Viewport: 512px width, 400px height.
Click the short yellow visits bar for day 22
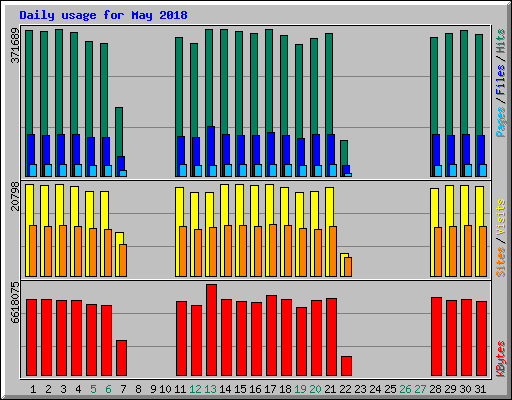(x=344, y=265)
